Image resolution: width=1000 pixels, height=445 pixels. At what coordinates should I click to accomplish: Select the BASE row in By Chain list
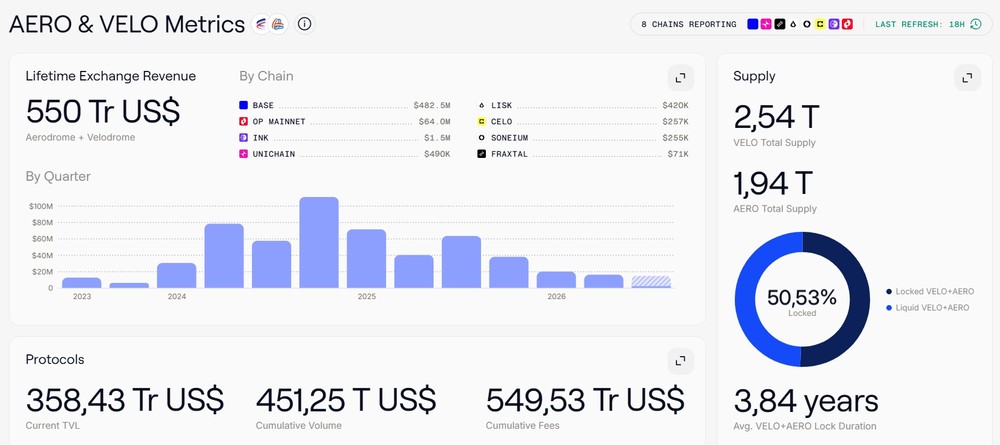pos(344,105)
